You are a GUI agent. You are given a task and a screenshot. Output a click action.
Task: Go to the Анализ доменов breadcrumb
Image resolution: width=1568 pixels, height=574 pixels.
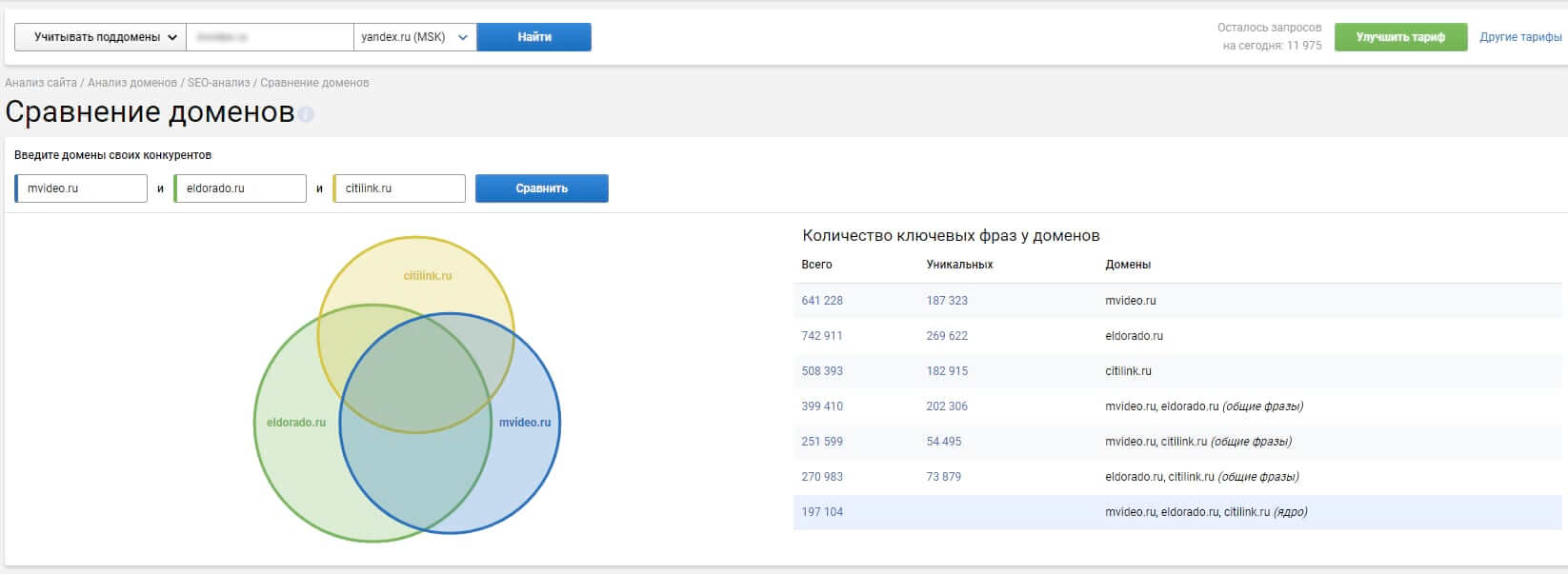132,83
